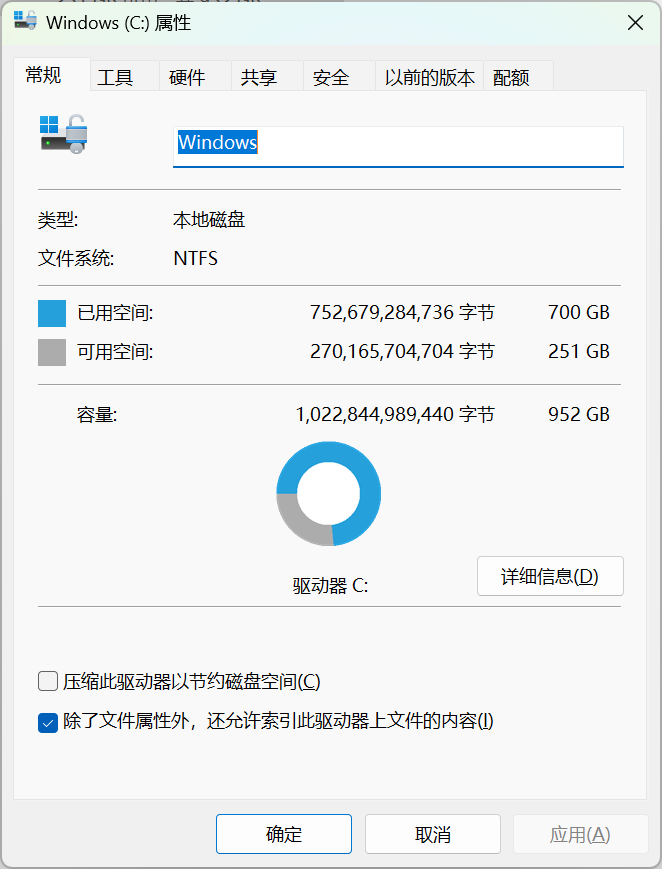Click the 952 GB capacity size

click(x=579, y=415)
